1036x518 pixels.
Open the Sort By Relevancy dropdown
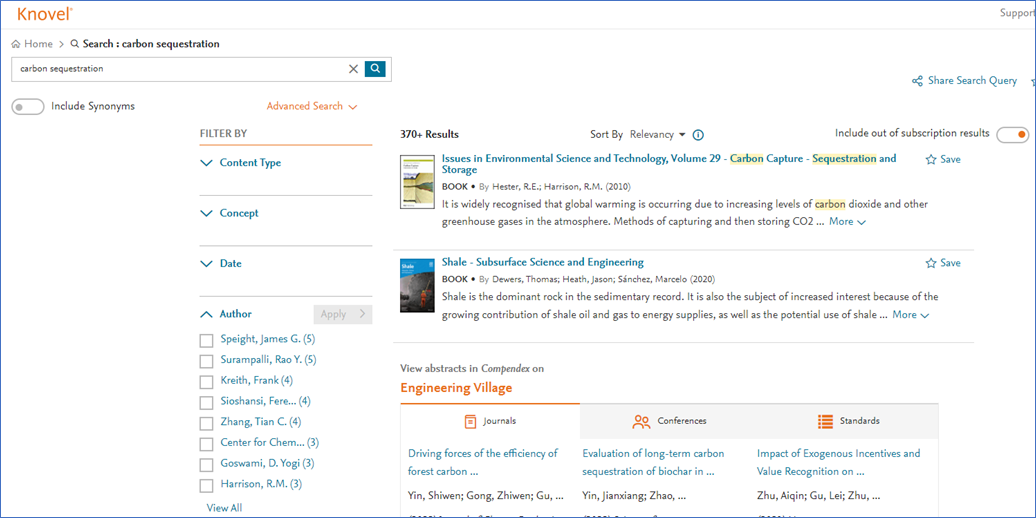point(657,135)
